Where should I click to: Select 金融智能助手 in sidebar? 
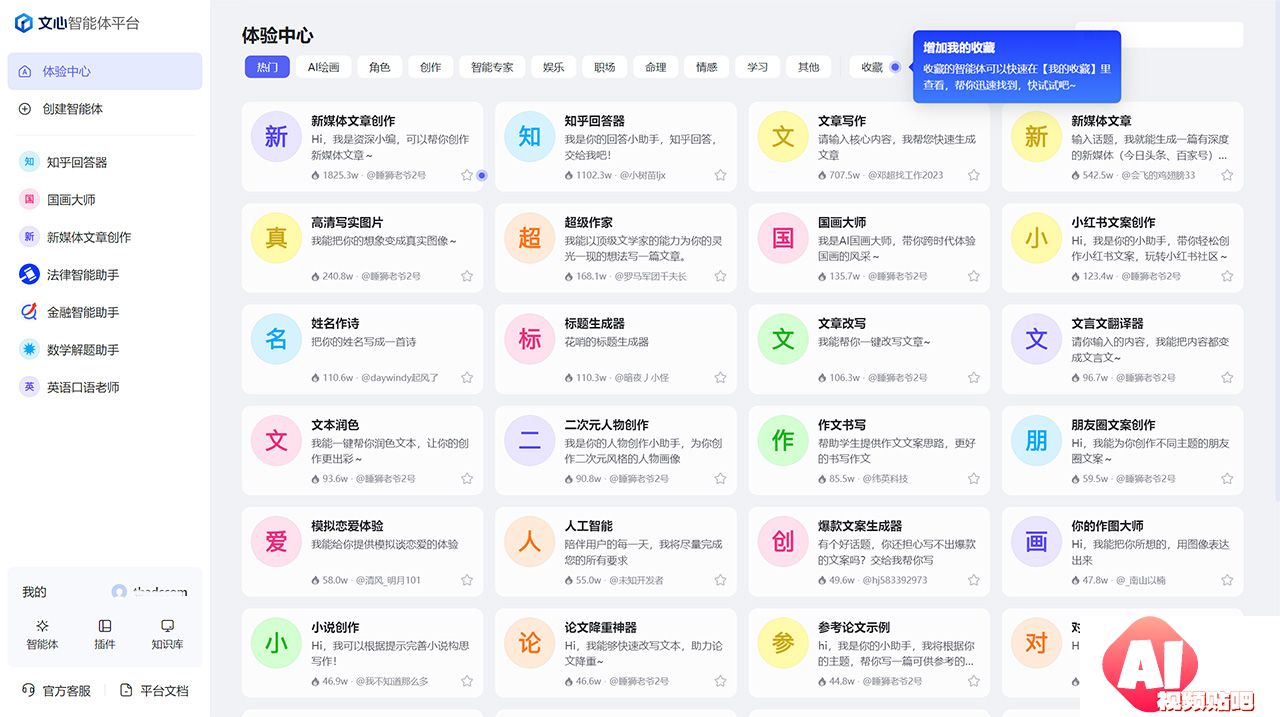point(83,312)
